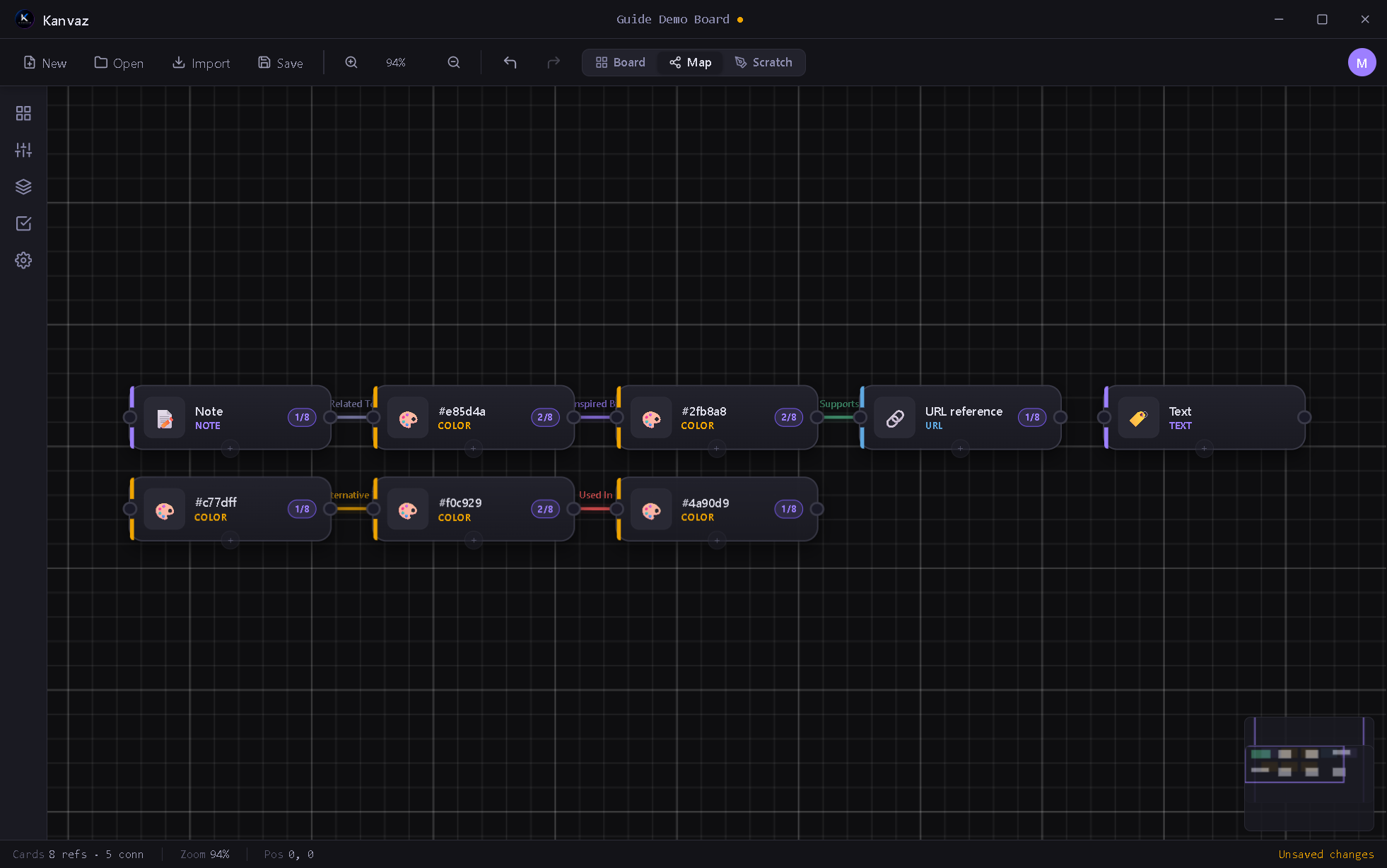
Task: Switch to the Scratch view tab
Action: click(763, 62)
